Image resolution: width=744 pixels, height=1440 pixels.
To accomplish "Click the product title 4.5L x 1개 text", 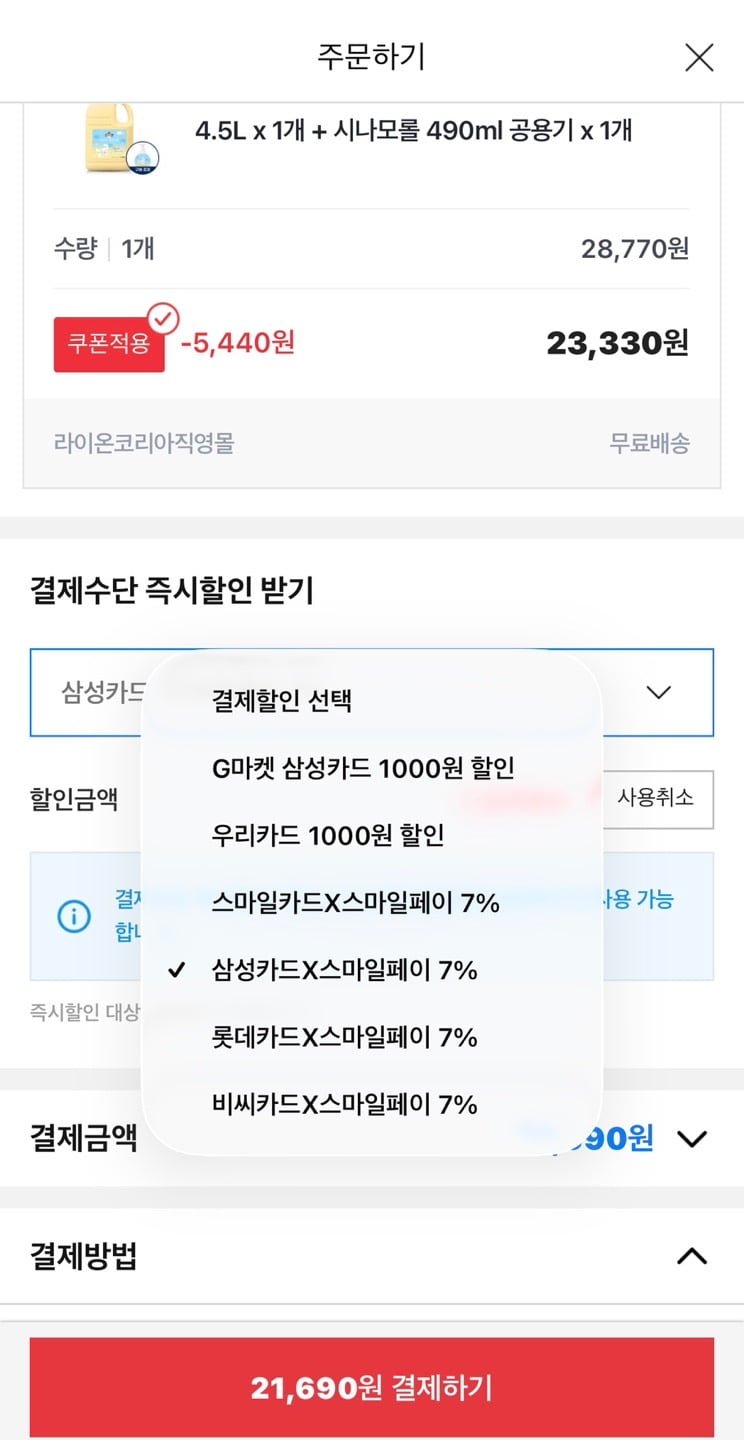I will coord(413,131).
